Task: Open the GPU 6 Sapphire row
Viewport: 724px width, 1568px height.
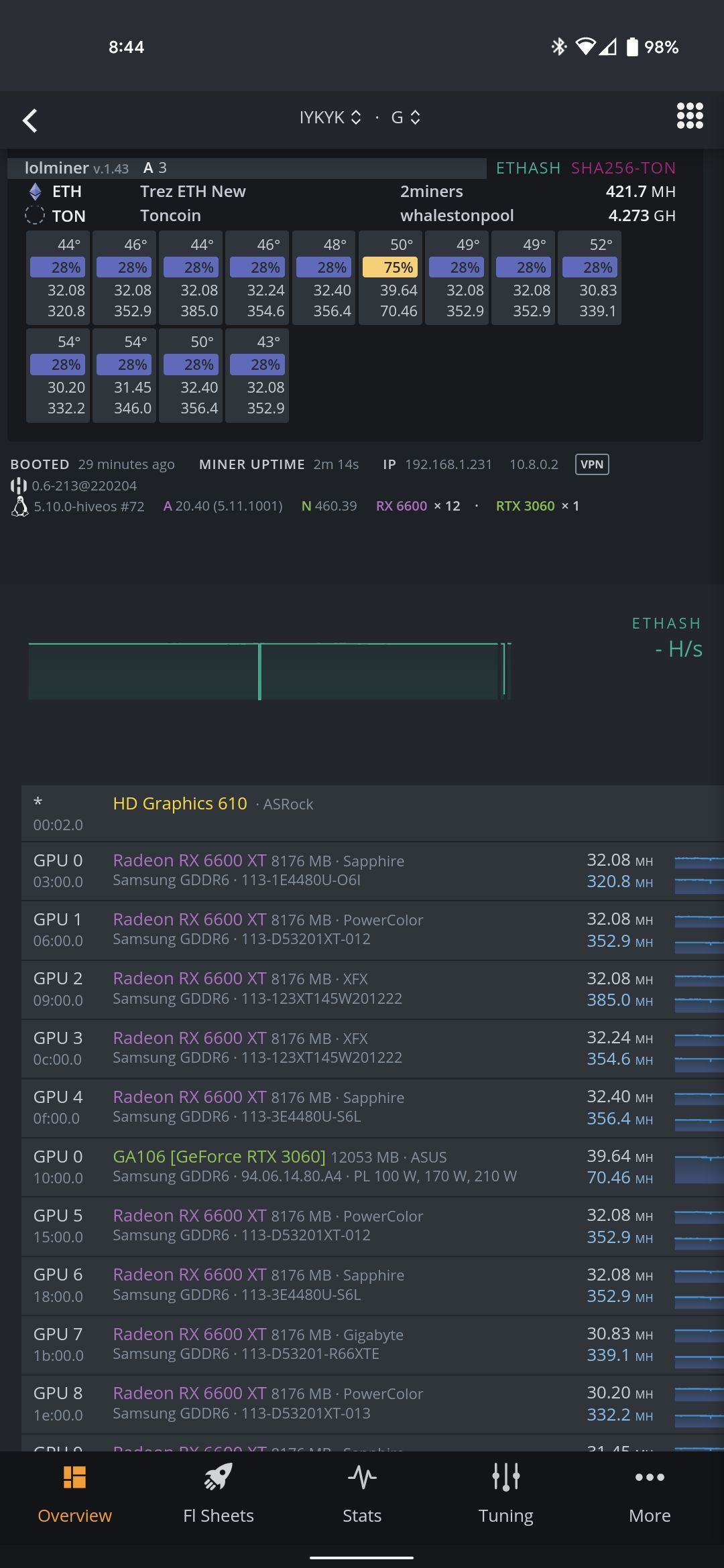Action: click(373, 1285)
